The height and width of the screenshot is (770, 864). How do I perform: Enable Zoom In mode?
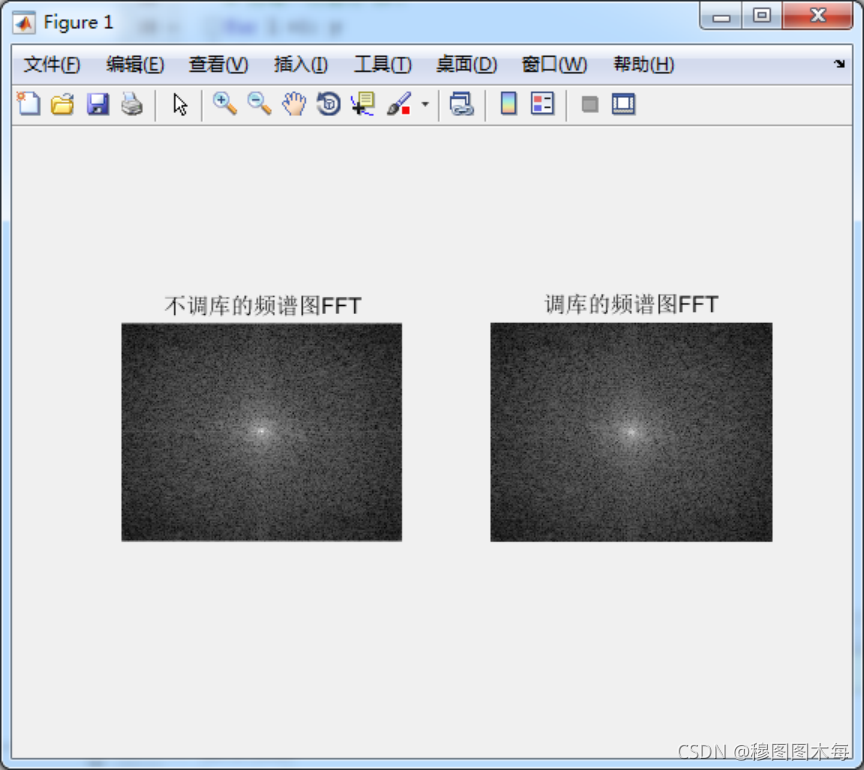(x=224, y=103)
